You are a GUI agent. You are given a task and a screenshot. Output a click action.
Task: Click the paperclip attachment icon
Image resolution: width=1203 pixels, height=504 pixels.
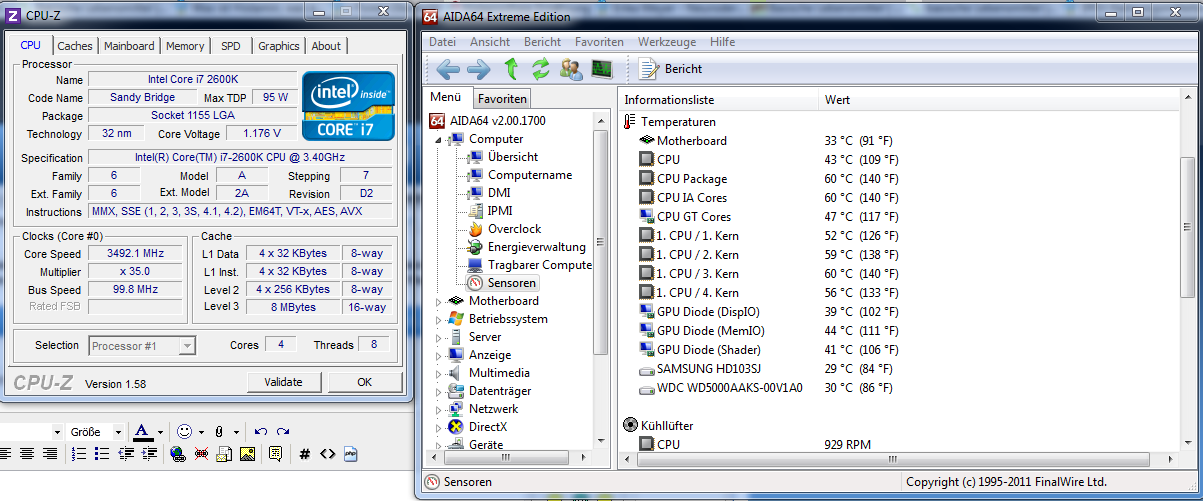coord(219,431)
